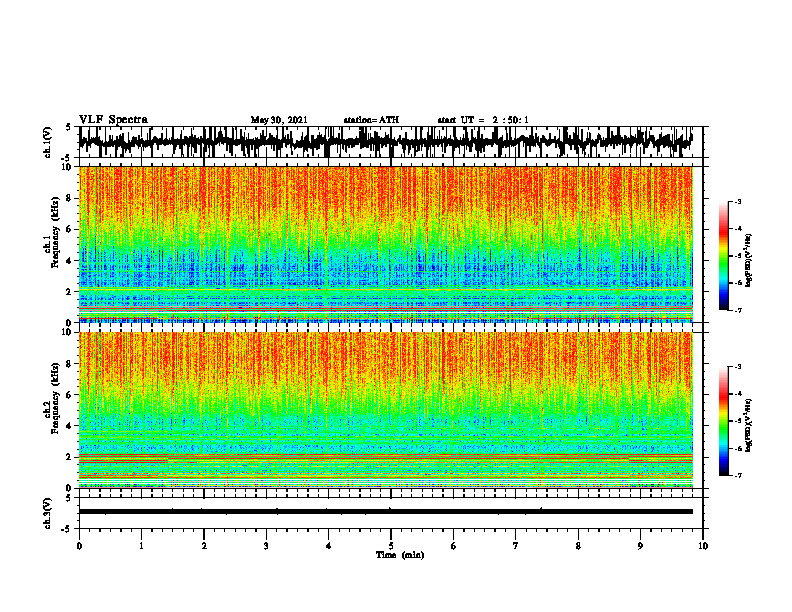Screen dimensions: 792x612
Task: Click time axis tick label "8"
Action: point(578,546)
